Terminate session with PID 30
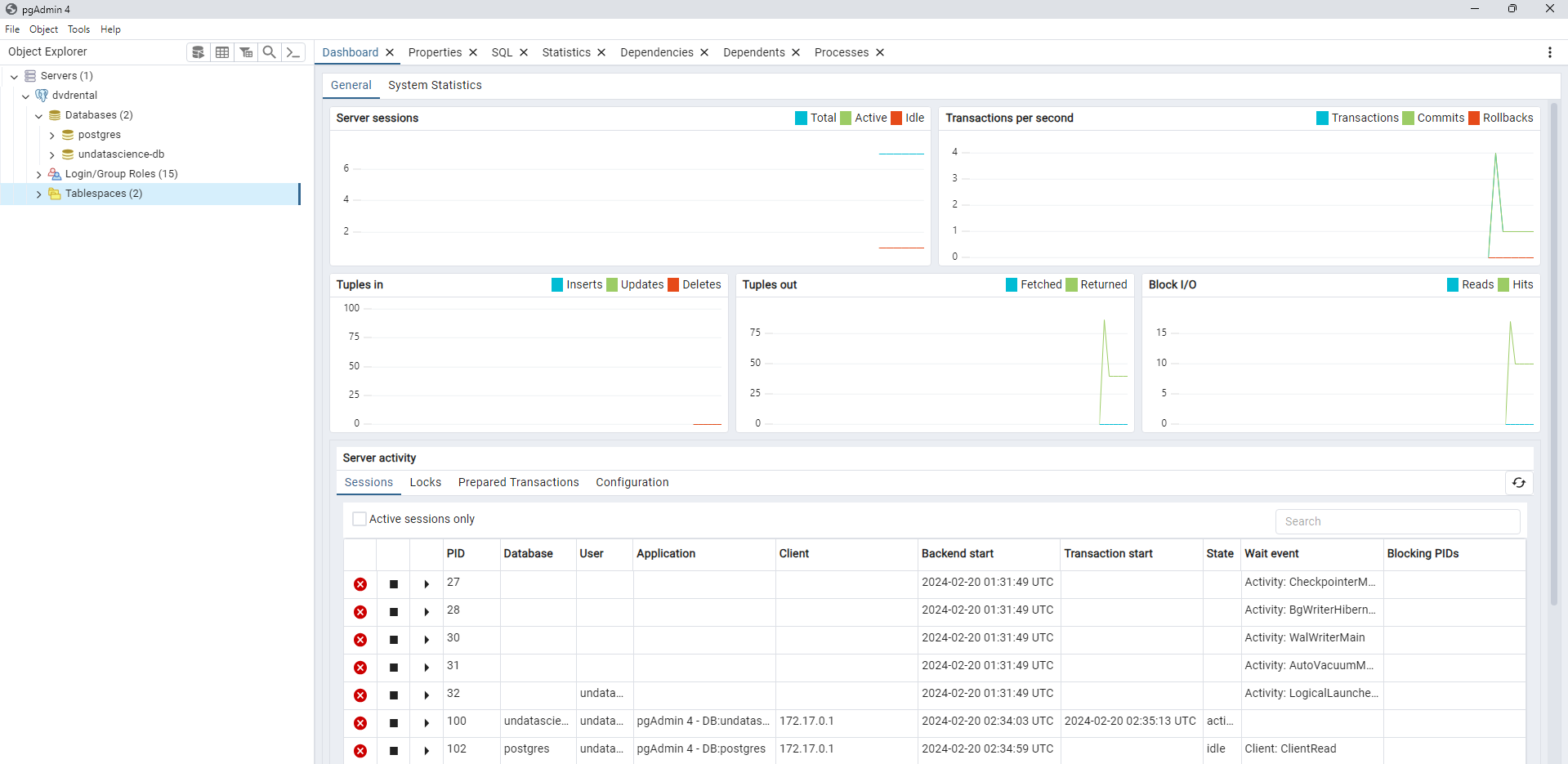This screenshot has height=764, width=1568. [x=360, y=640]
